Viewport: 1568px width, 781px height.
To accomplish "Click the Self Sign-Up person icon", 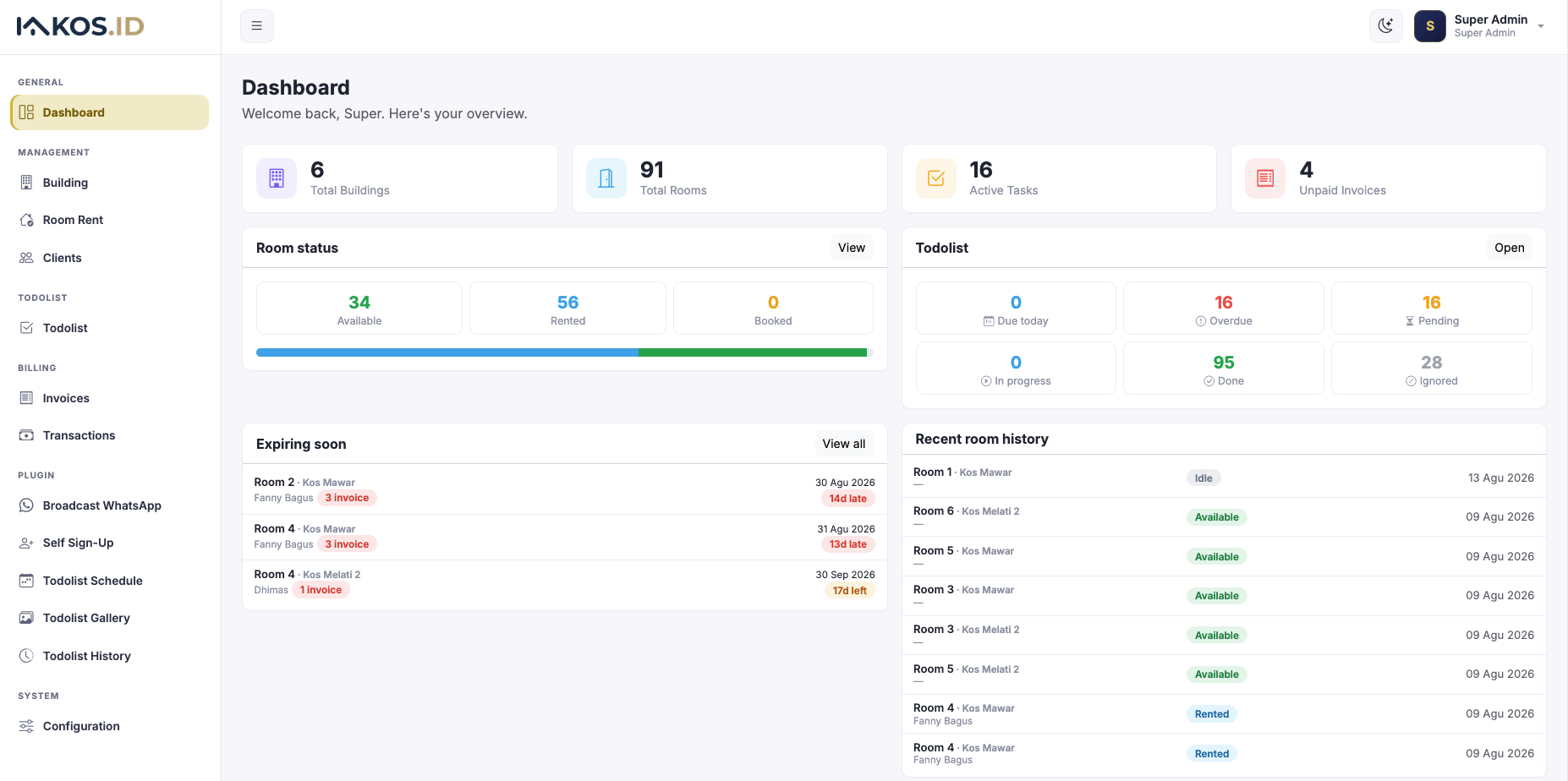I will [x=26, y=543].
